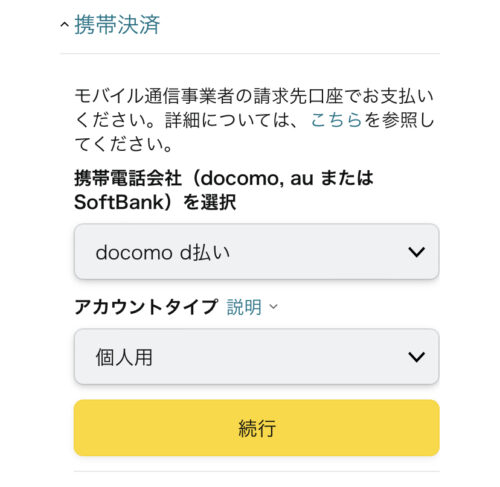Image resolution: width=500 pixels, height=487 pixels.
Task: Click the アカウントタイプ field label
Action: tap(146, 307)
